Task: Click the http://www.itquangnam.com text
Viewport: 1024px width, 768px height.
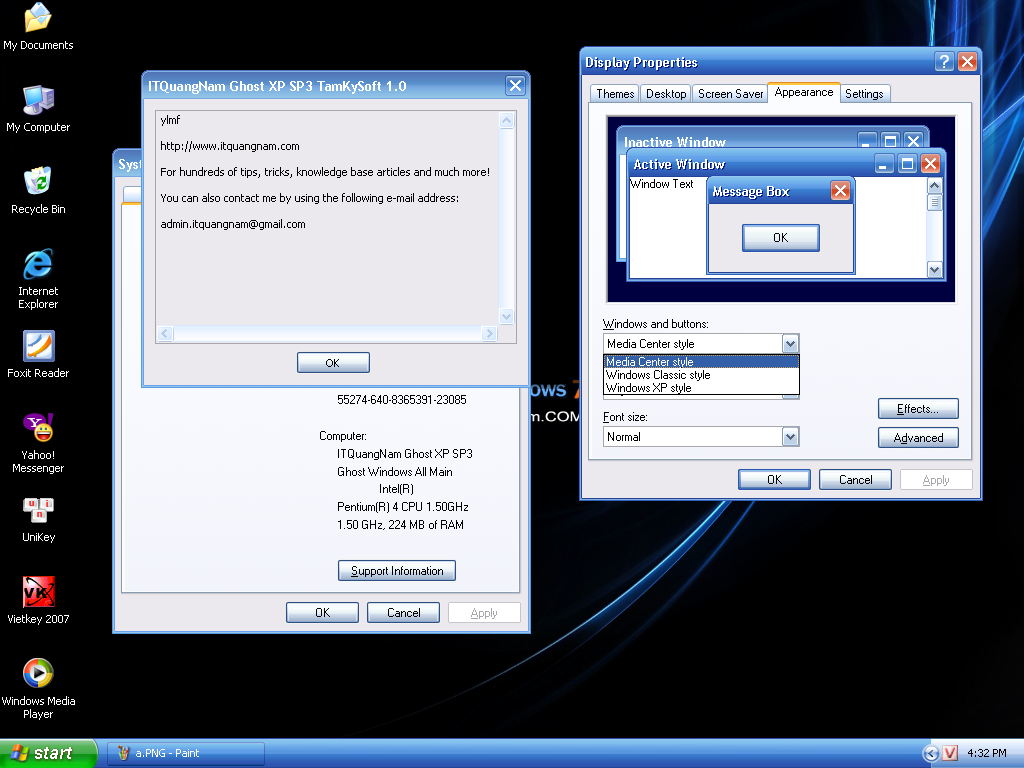Action: pyautogui.click(x=230, y=146)
